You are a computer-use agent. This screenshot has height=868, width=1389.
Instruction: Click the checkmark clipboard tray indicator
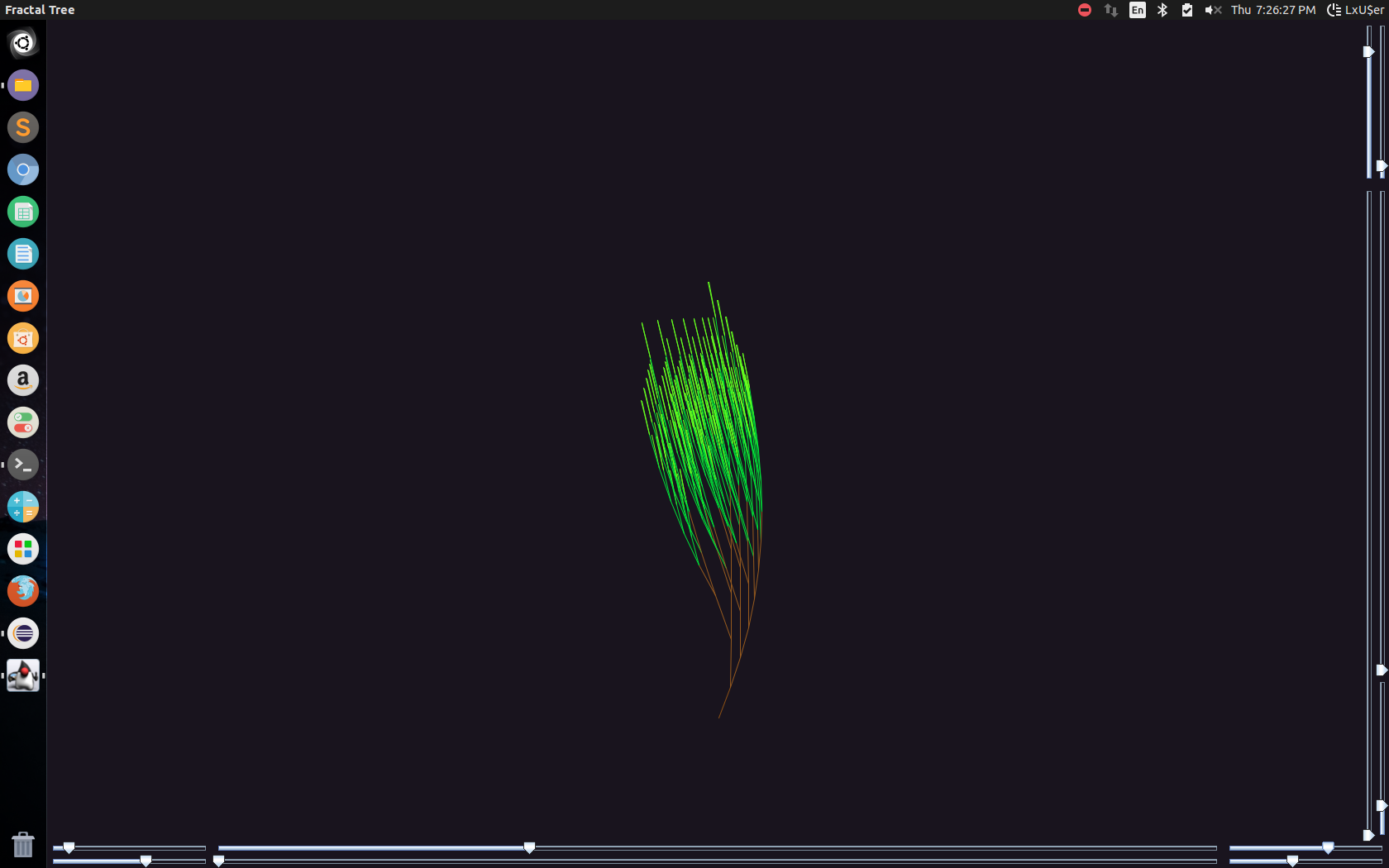point(1187,10)
